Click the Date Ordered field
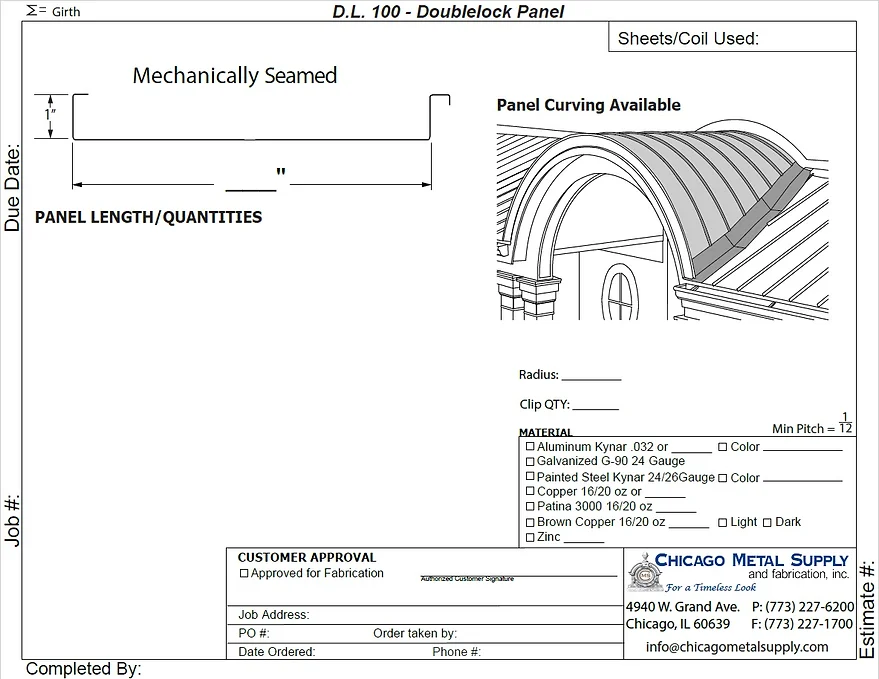The image size is (879, 679). pyautogui.click(x=328, y=652)
